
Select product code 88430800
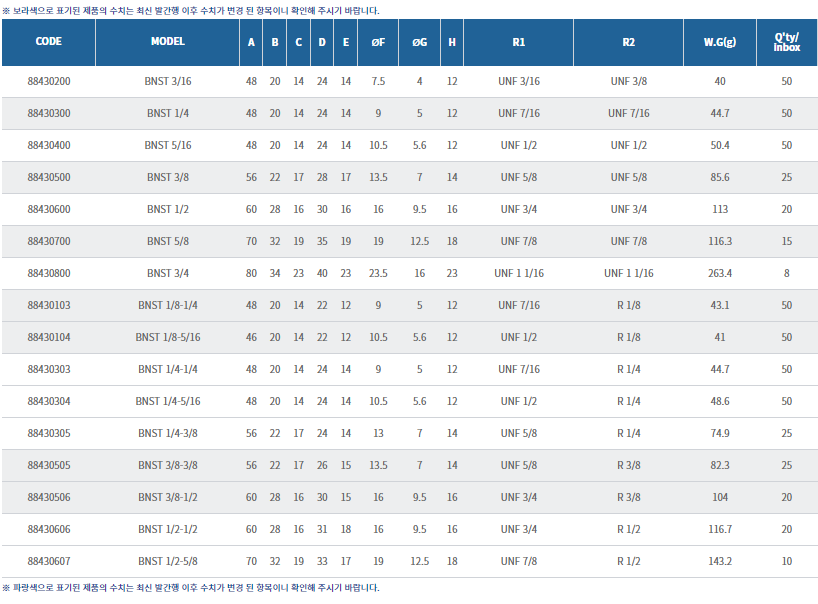[x=49, y=274]
